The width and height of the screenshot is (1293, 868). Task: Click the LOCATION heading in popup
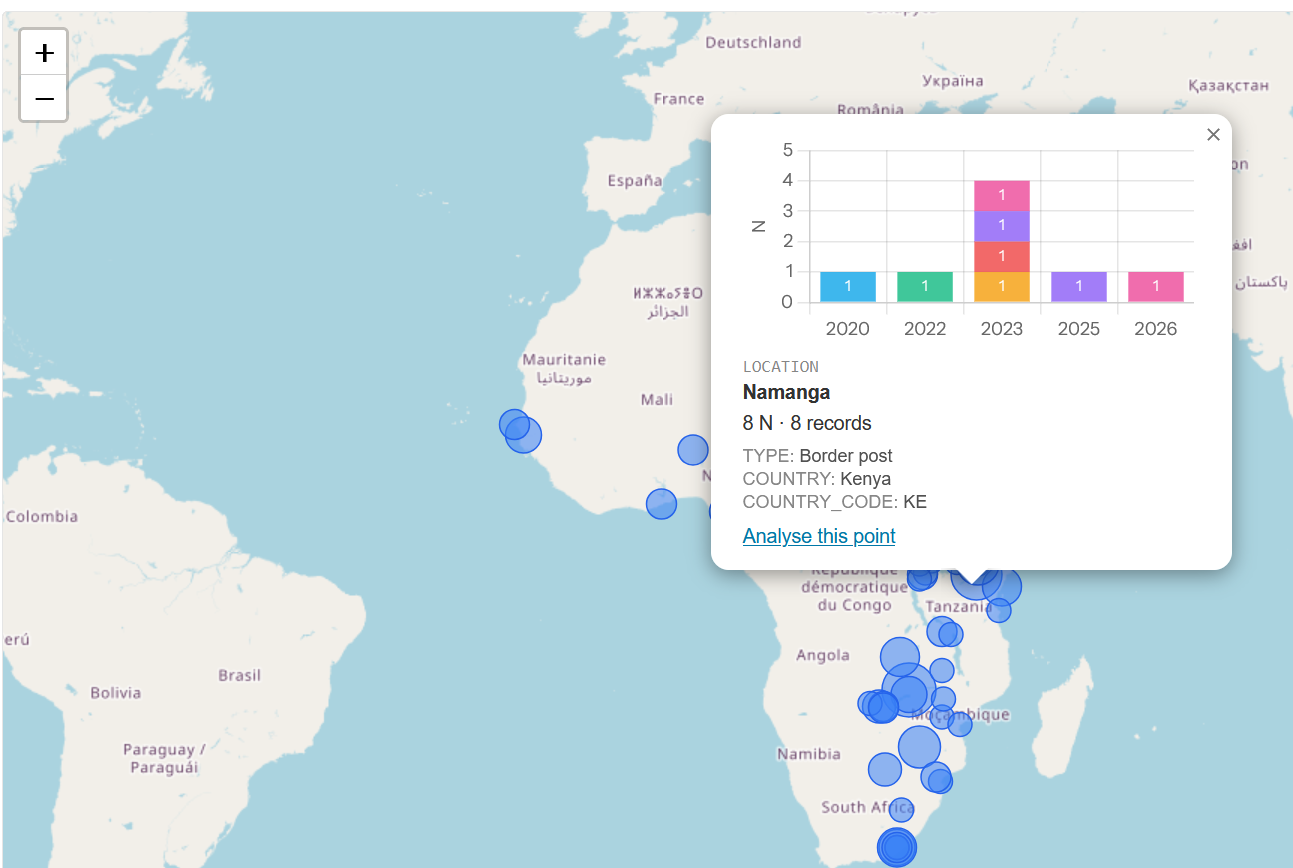(x=781, y=367)
